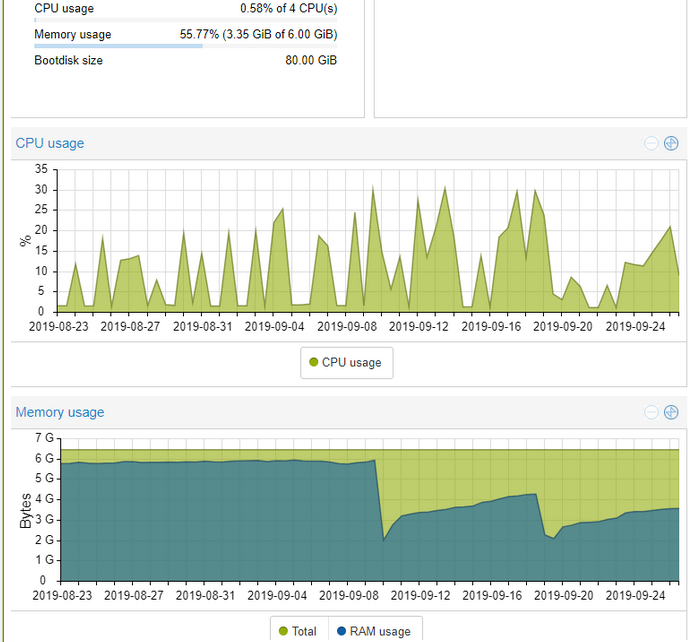Click the CPU usage progress bar
Screen dimensions: 694x642
pos(185,20)
